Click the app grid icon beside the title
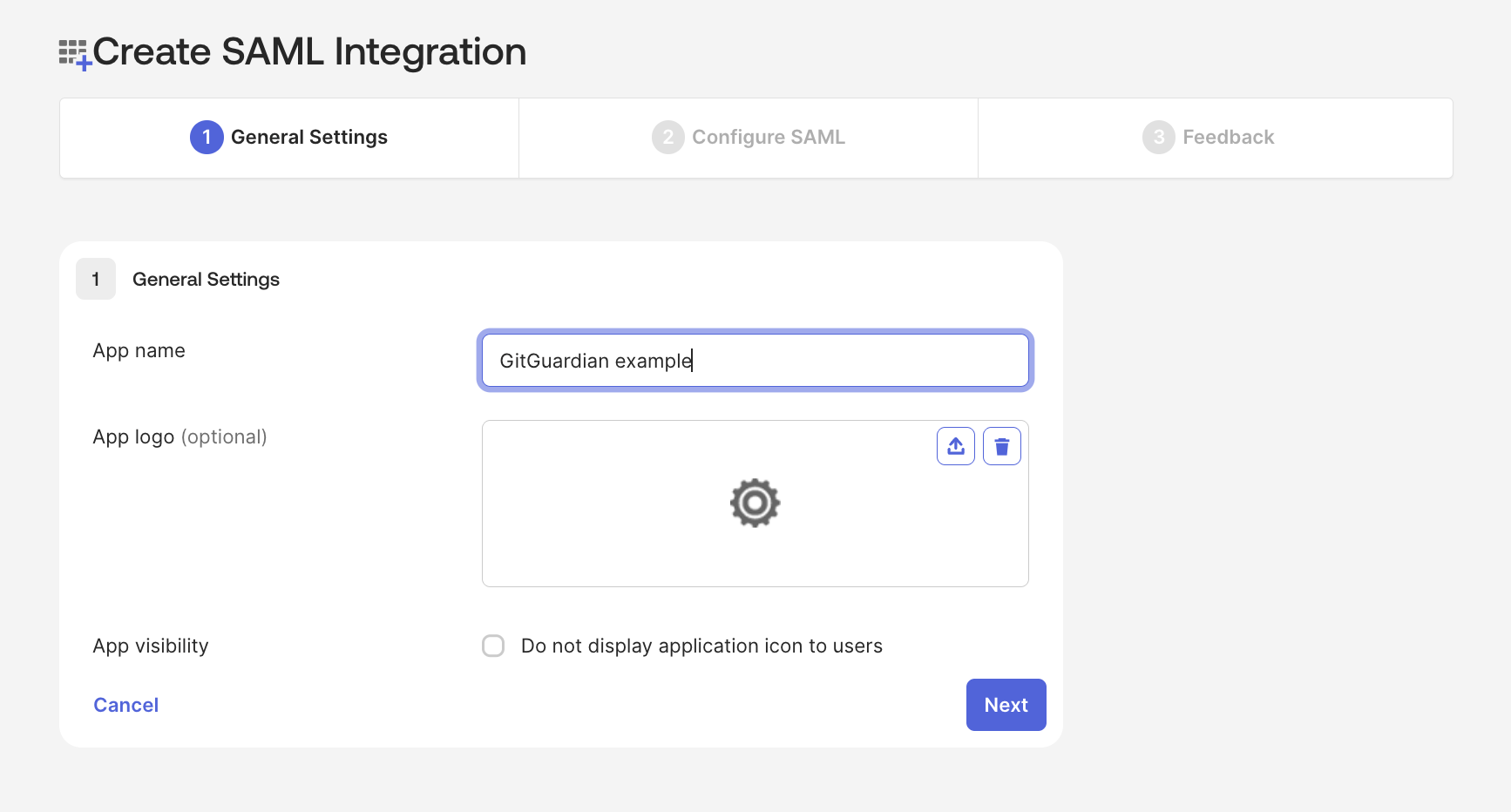1511x812 pixels. tap(74, 54)
